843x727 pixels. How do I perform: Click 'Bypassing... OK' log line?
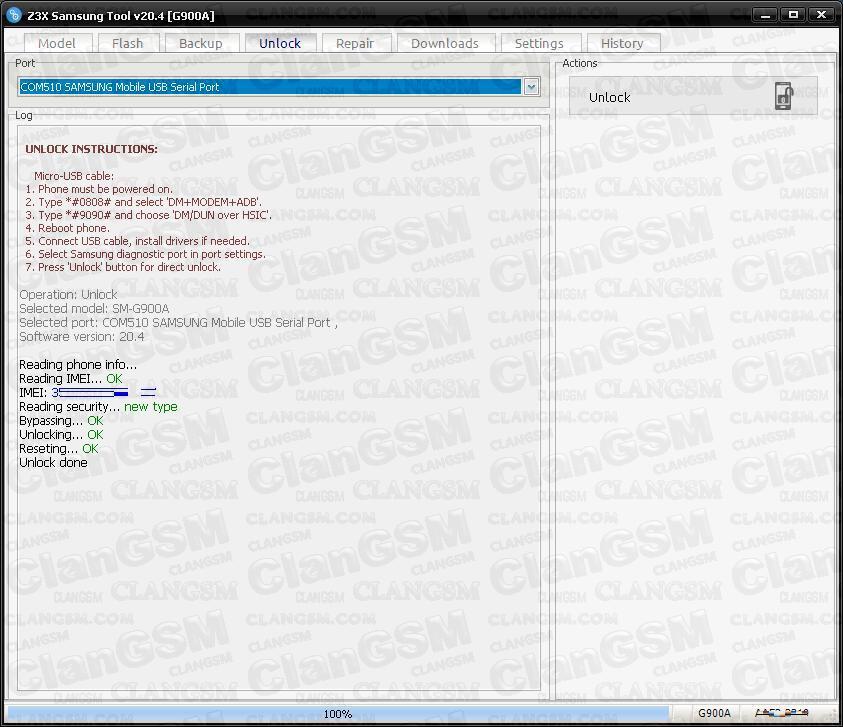point(61,420)
